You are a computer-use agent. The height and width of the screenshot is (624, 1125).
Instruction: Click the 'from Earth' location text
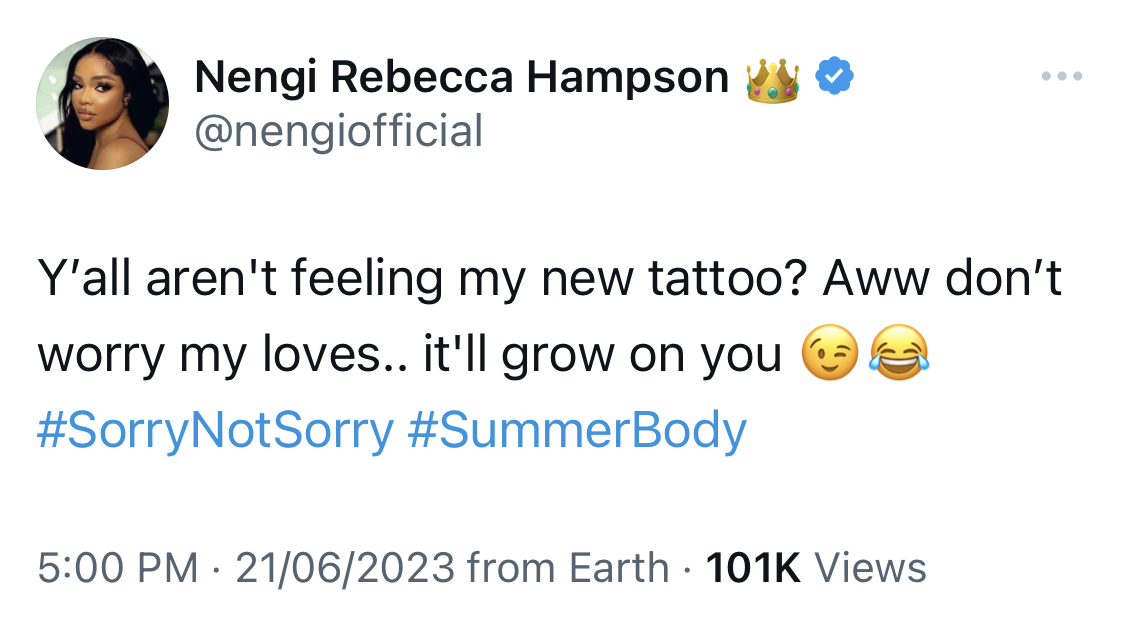click(x=568, y=568)
